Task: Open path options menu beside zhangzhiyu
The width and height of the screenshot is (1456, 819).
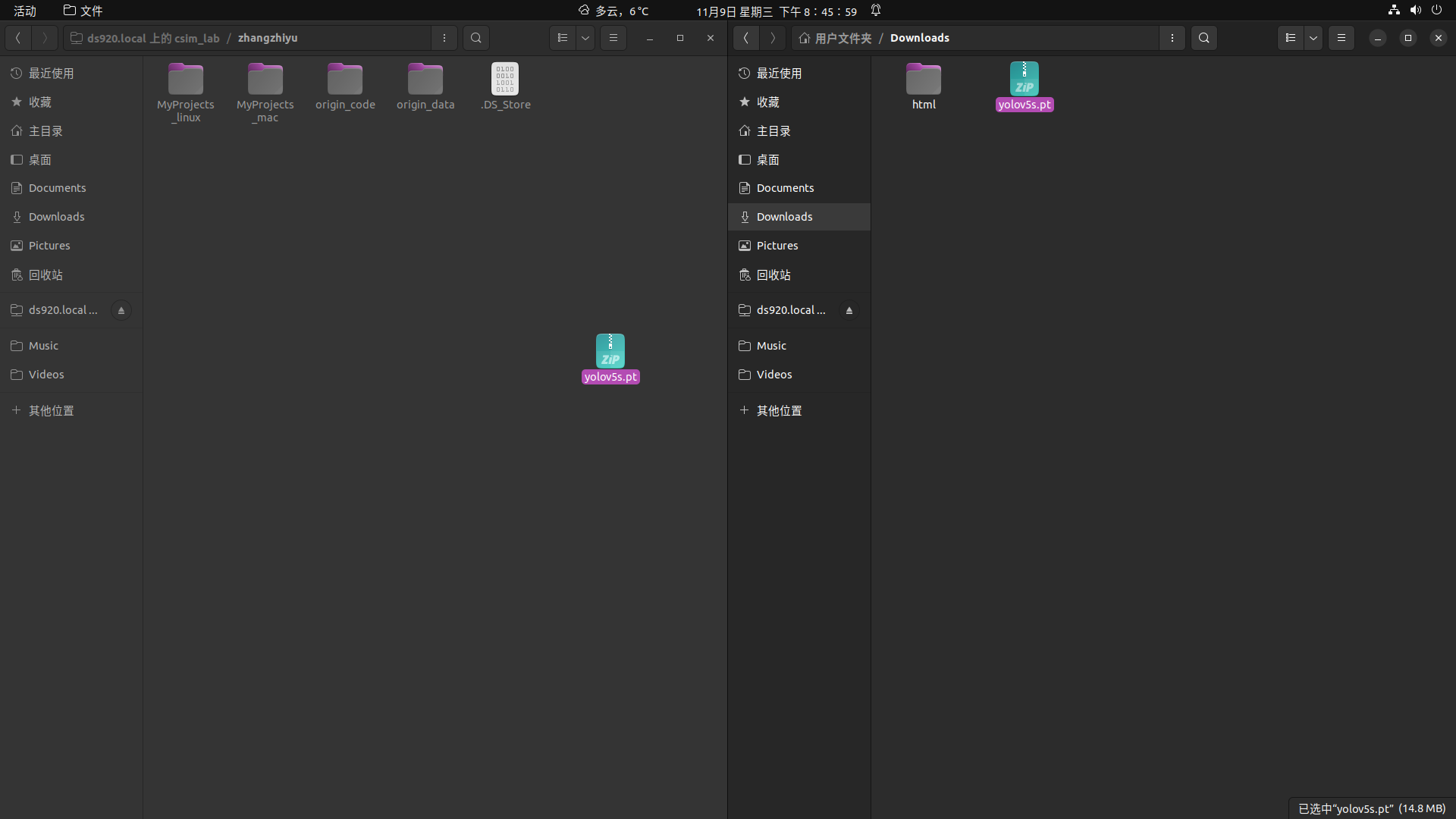Action: (x=444, y=38)
